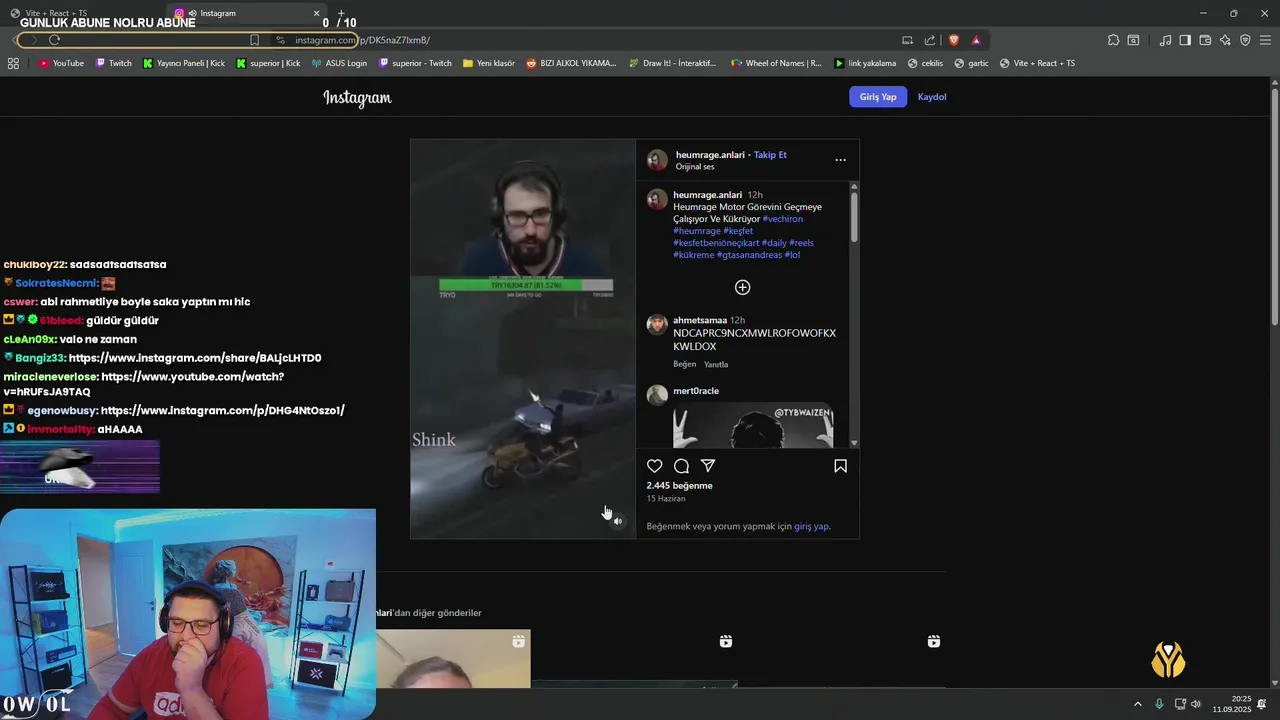Click the comments panel scrollbar
The width and height of the screenshot is (1280, 720).
pos(854,216)
